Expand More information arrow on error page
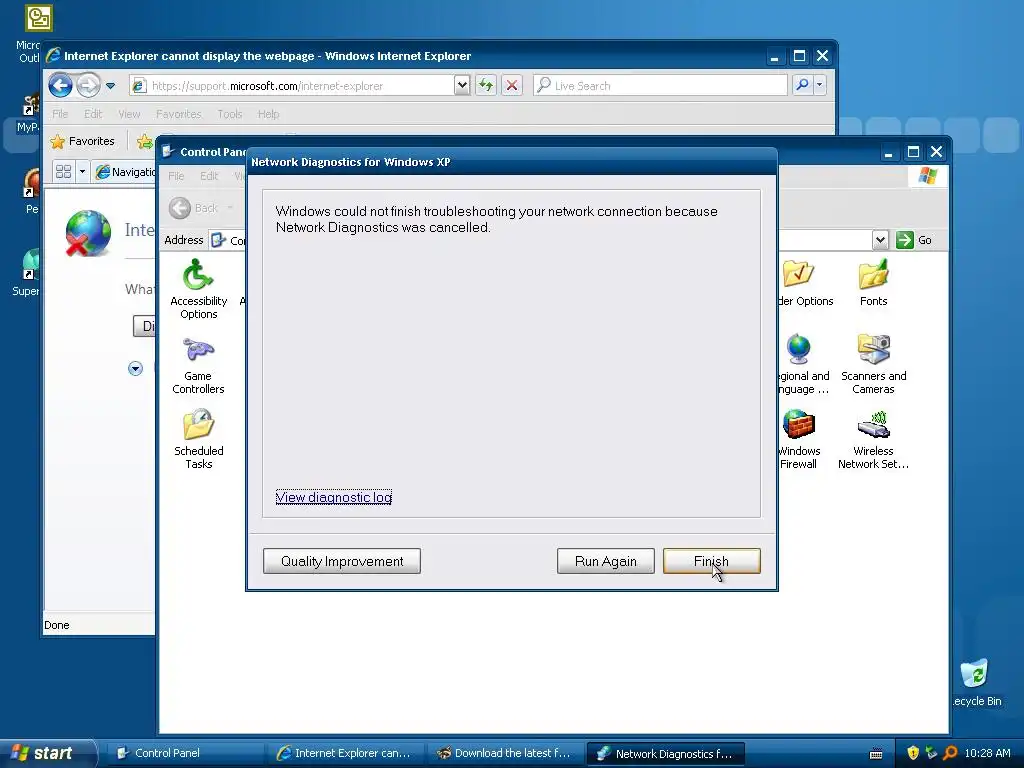The height and width of the screenshot is (768, 1024). (x=135, y=368)
